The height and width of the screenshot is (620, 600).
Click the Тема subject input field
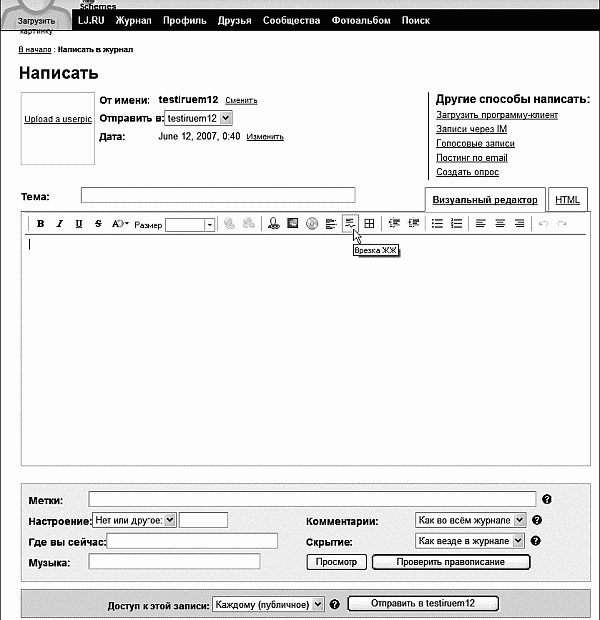218,195
